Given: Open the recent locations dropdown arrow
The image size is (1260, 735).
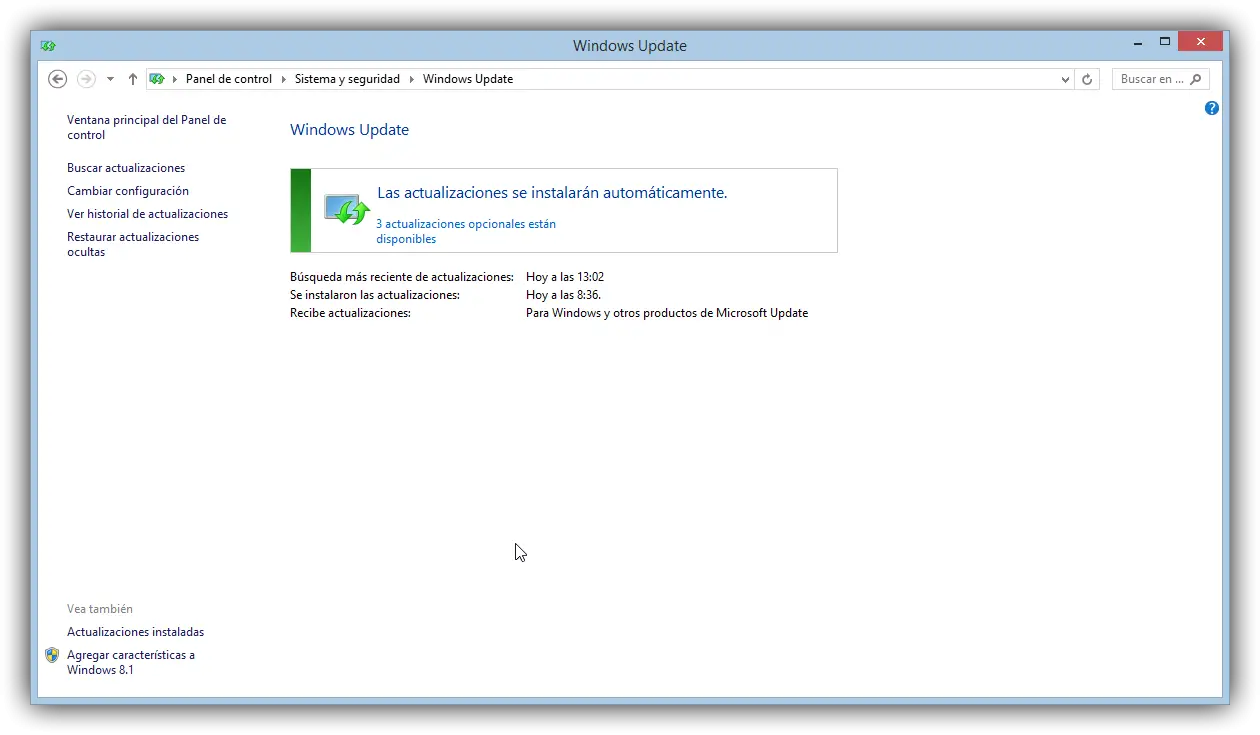Looking at the screenshot, I should [x=110, y=79].
